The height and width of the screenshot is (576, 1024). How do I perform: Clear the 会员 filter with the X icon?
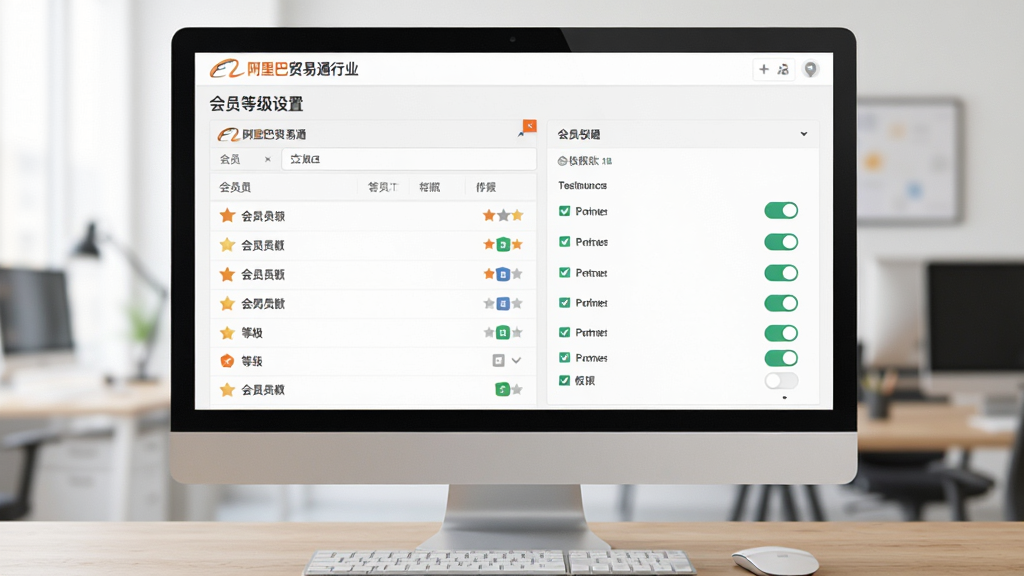coord(267,159)
